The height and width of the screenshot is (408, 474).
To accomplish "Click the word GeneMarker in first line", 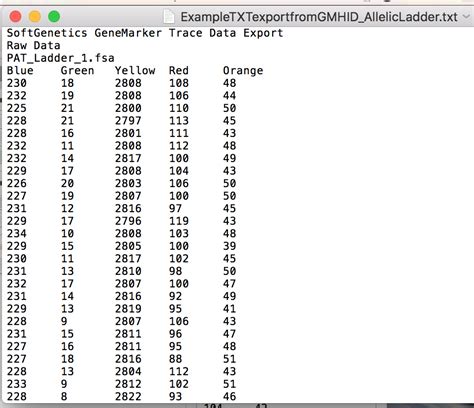I will (x=128, y=33).
